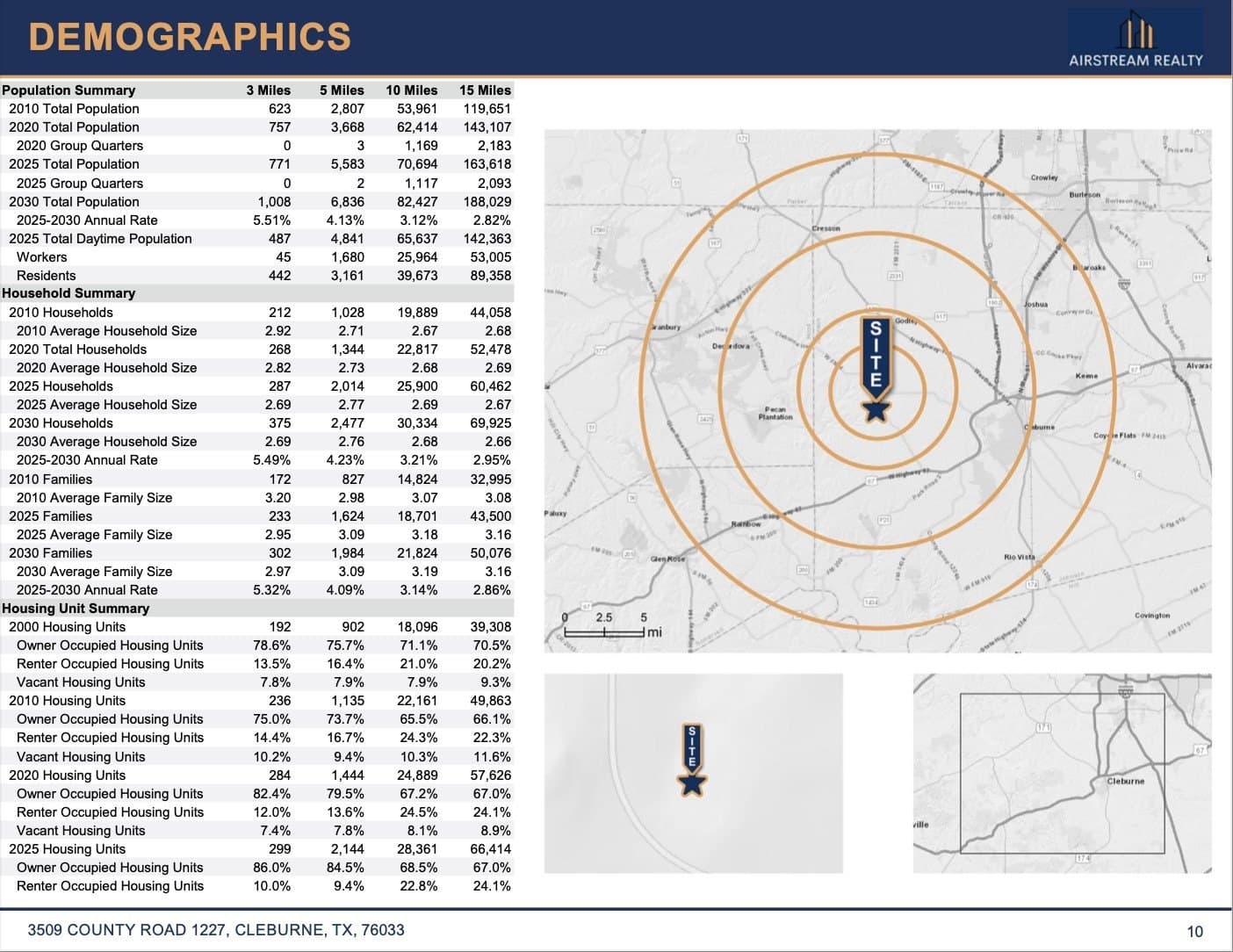Select the 2010 Total Population row label

pyautogui.click(x=74, y=108)
